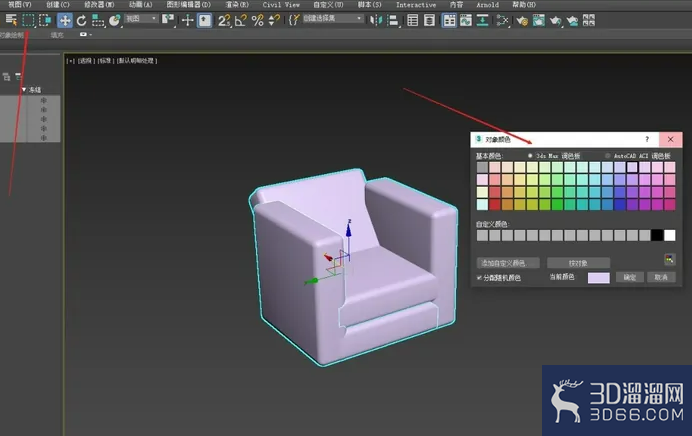Image resolution: width=692 pixels, height=436 pixels.
Task: Click the Select and Place tool icon
Action: 115,20
